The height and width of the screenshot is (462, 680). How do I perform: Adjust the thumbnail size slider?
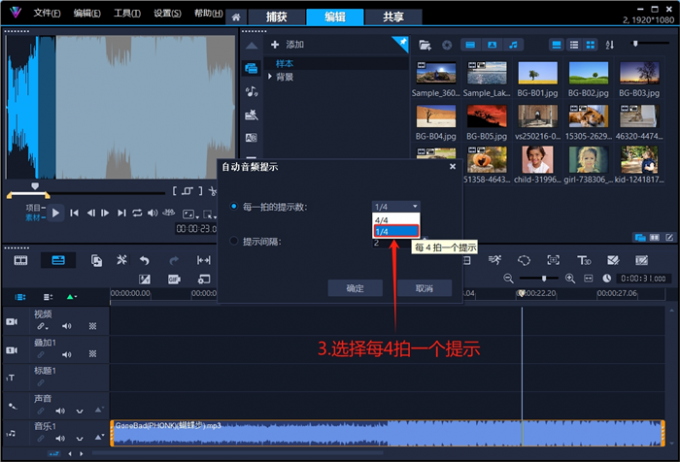[x=636, y=43]
